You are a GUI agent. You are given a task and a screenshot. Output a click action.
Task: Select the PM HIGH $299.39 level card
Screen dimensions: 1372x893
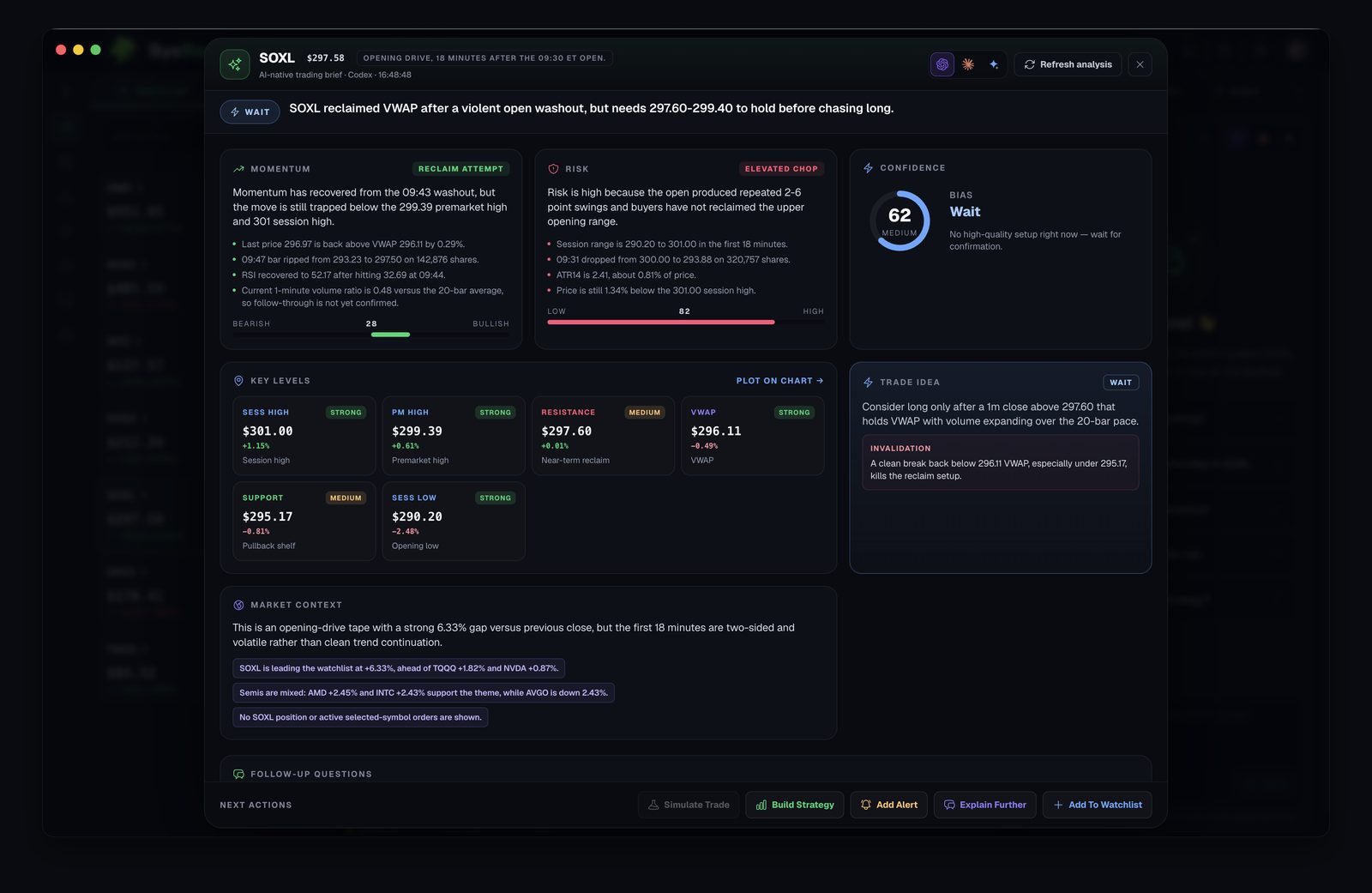454,436
